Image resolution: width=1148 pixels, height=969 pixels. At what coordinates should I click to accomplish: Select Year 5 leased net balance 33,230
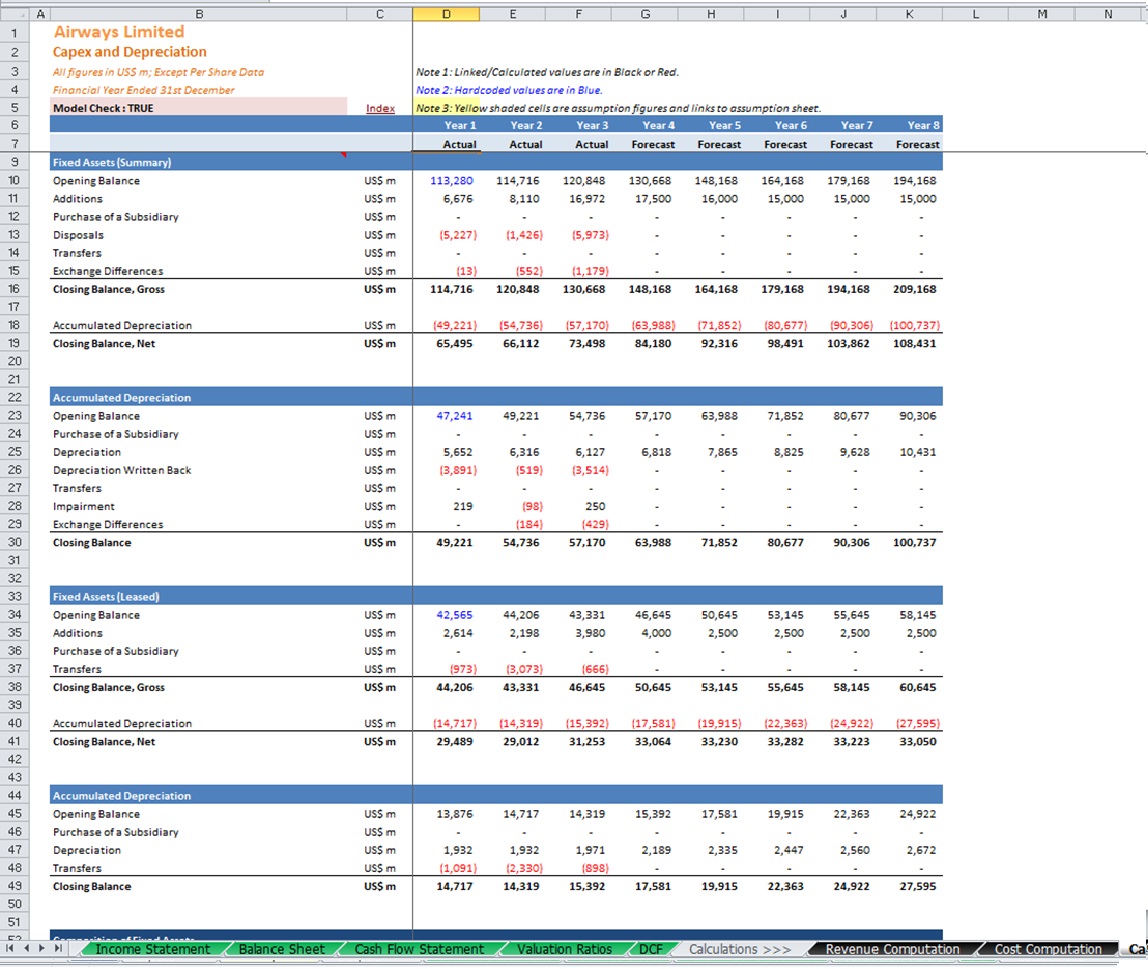[719, 741]
